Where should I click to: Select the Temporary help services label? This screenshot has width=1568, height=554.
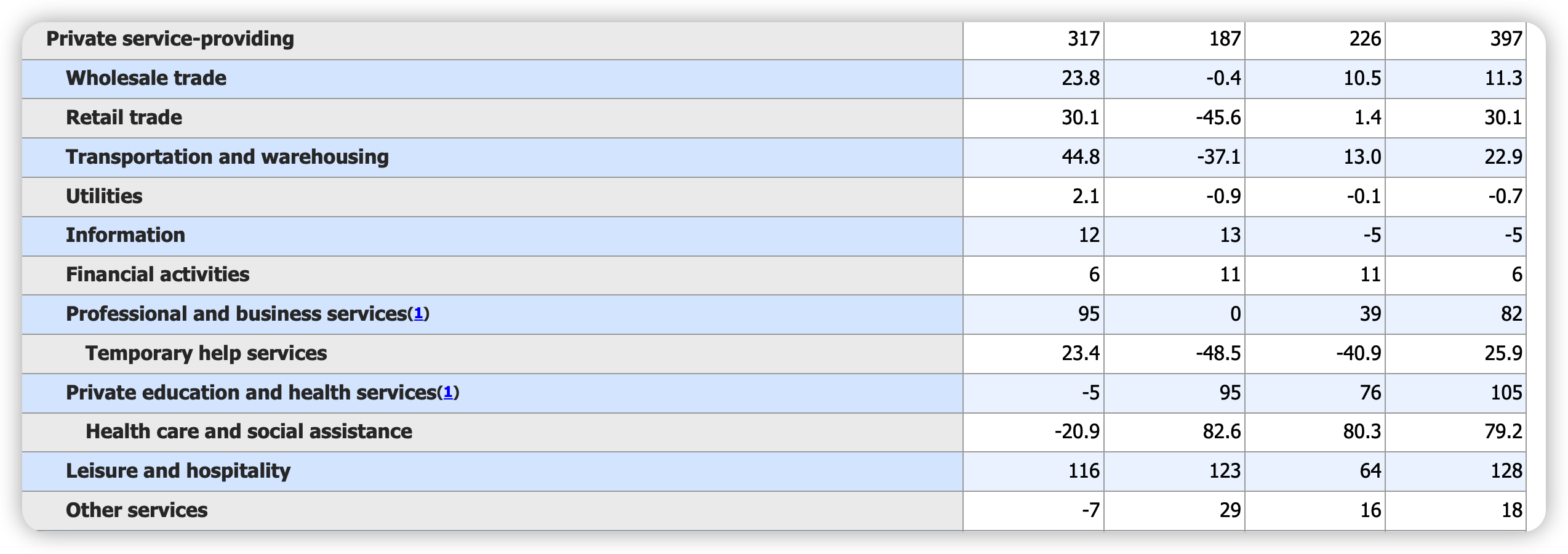206,353
